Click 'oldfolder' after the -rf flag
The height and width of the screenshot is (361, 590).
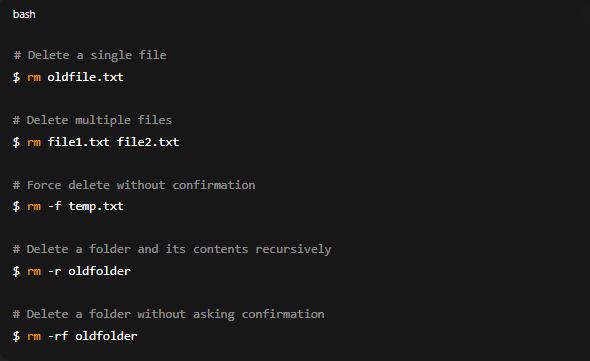(x=106, y=336)
